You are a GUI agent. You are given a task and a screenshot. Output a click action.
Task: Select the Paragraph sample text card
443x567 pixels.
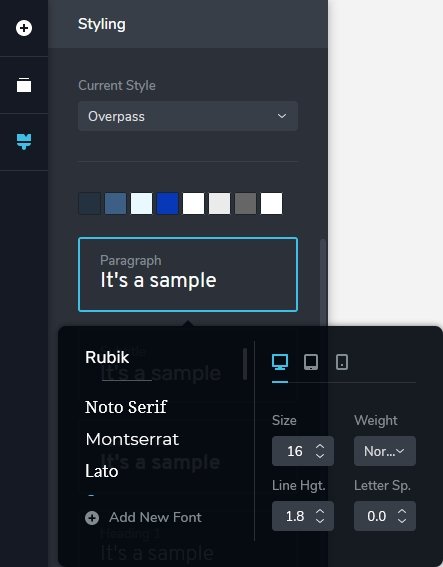(x=188, y=274)
